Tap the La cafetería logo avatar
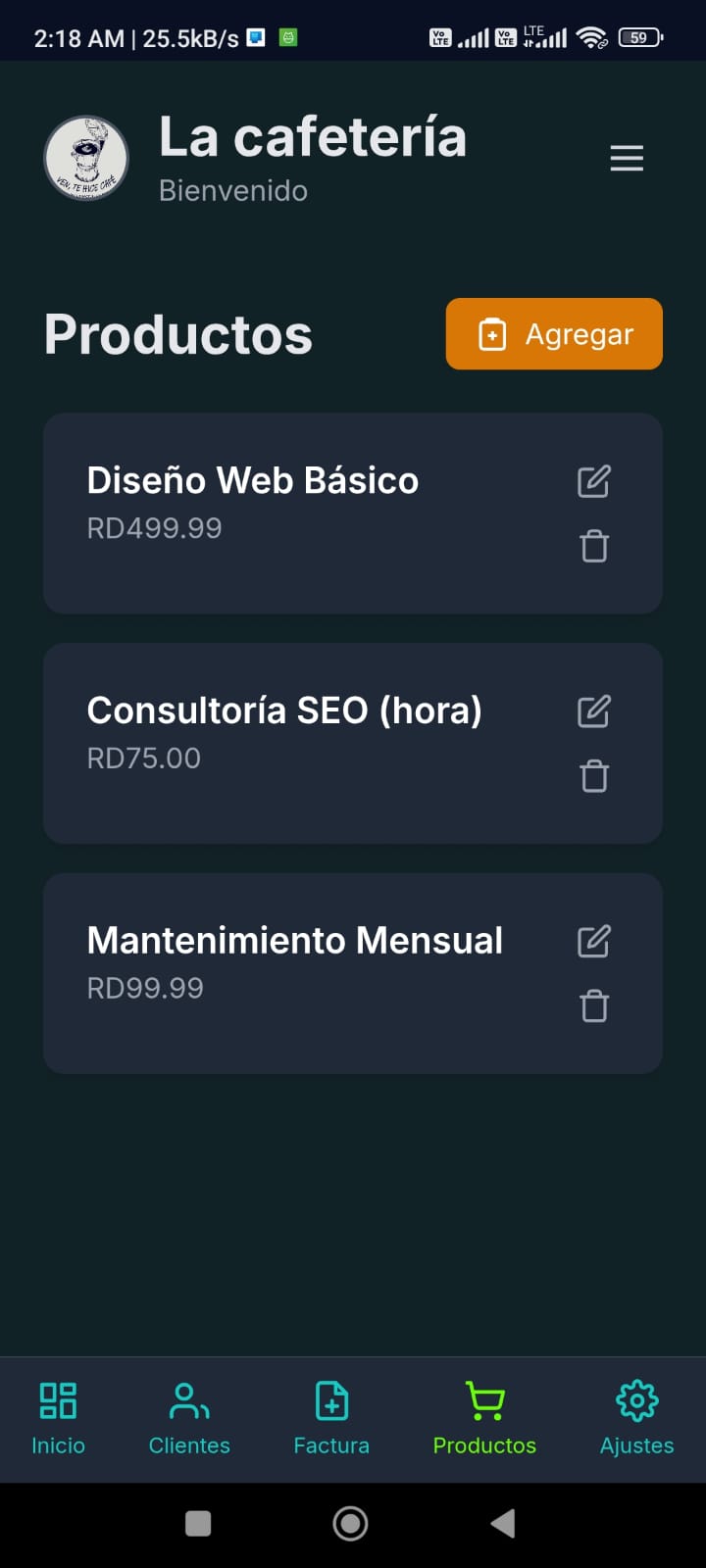The width and height of the screenshot is (706, 1568). pyautogui.click(x=86, y=158)
